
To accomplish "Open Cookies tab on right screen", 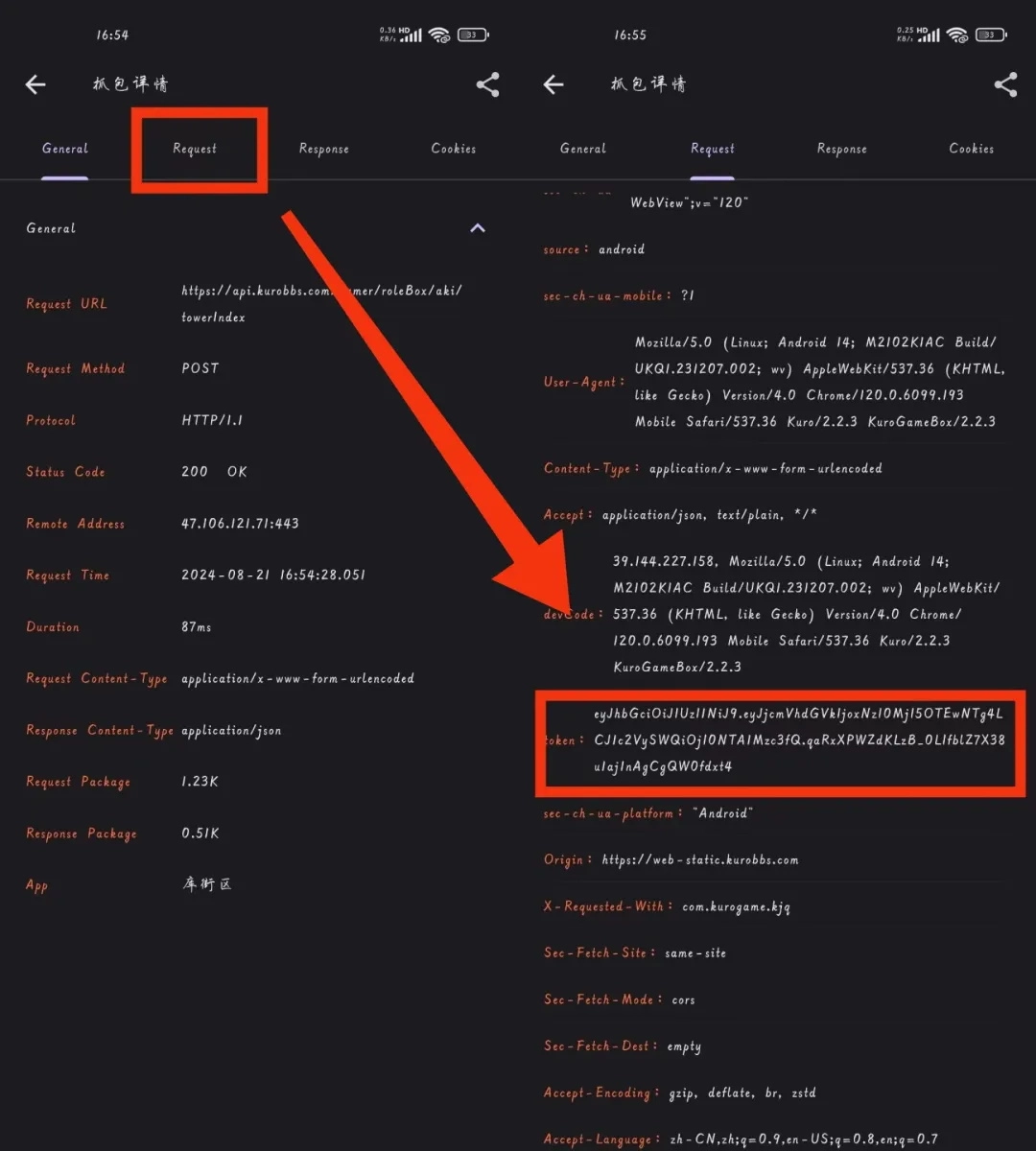I will point(972,149).
